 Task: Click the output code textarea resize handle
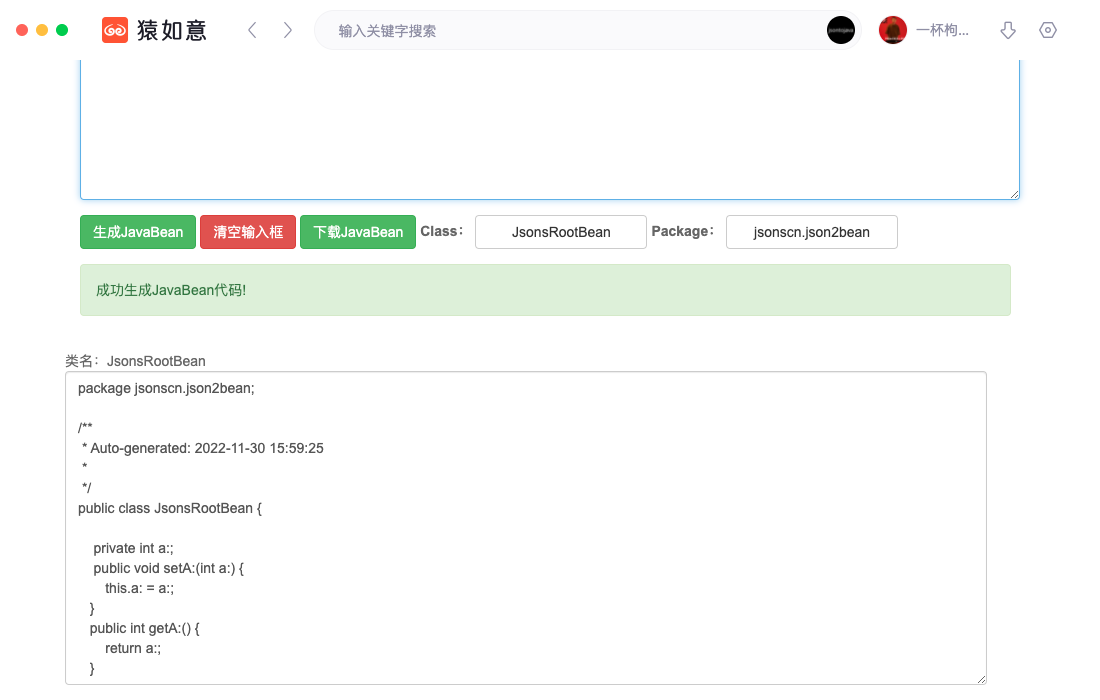point(981,679)
